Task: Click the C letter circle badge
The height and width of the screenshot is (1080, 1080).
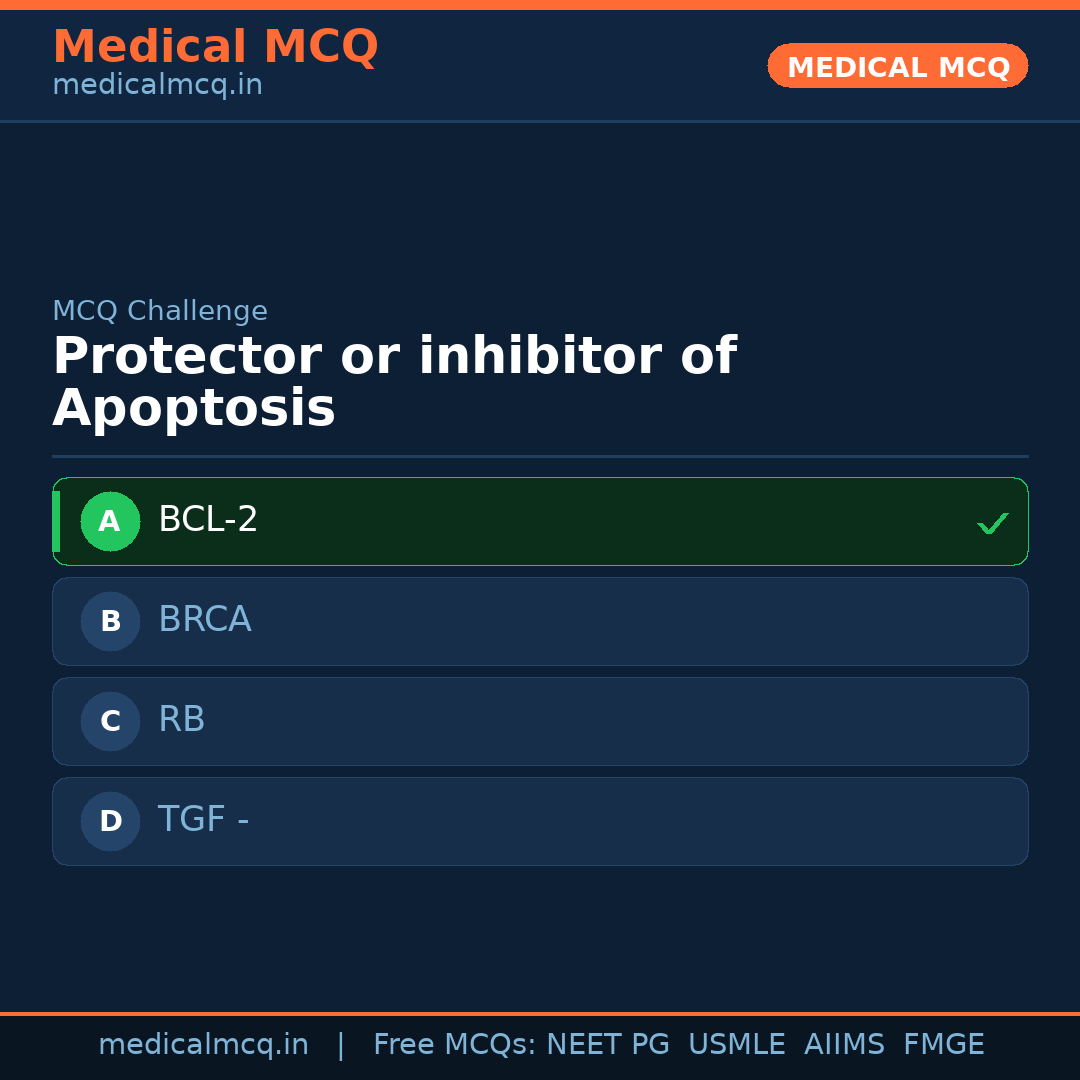Action: click(x=110, y=721)
